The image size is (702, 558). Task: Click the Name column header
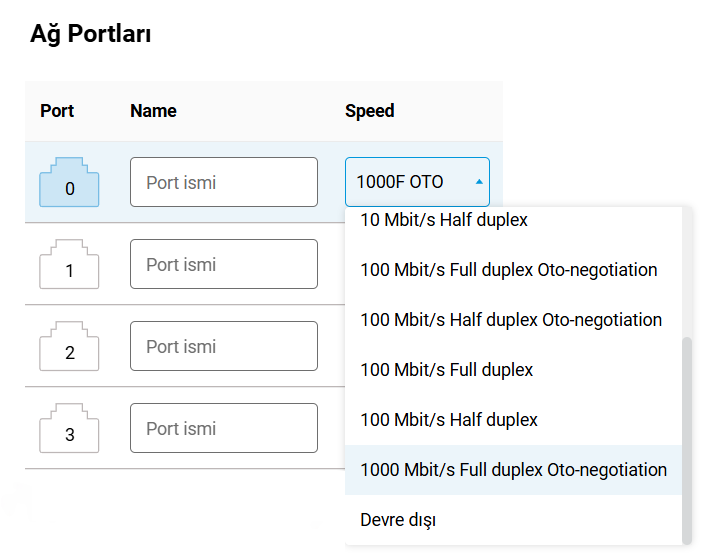(153, 111)
